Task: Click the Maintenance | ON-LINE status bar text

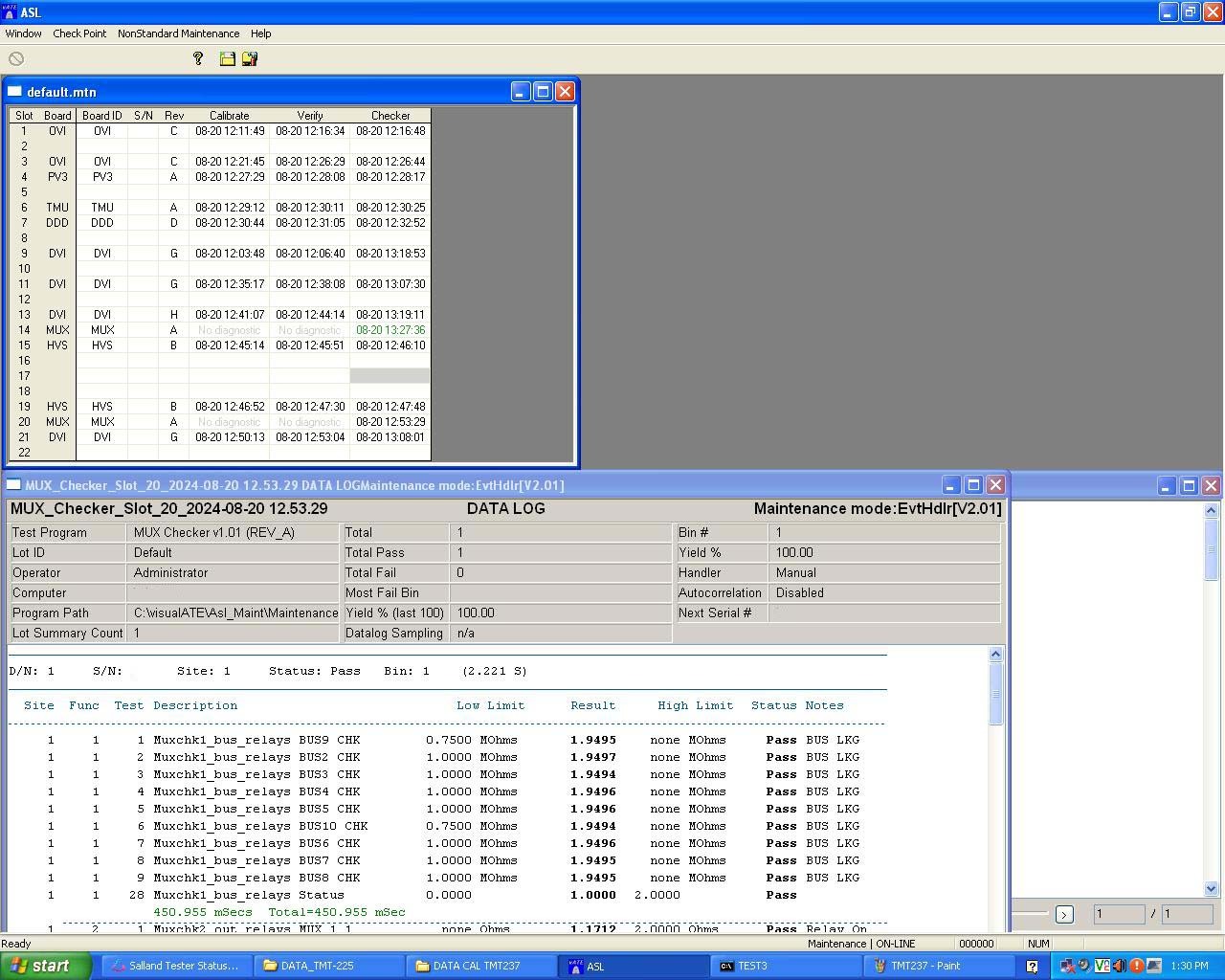Action: (x=861, y=944)
